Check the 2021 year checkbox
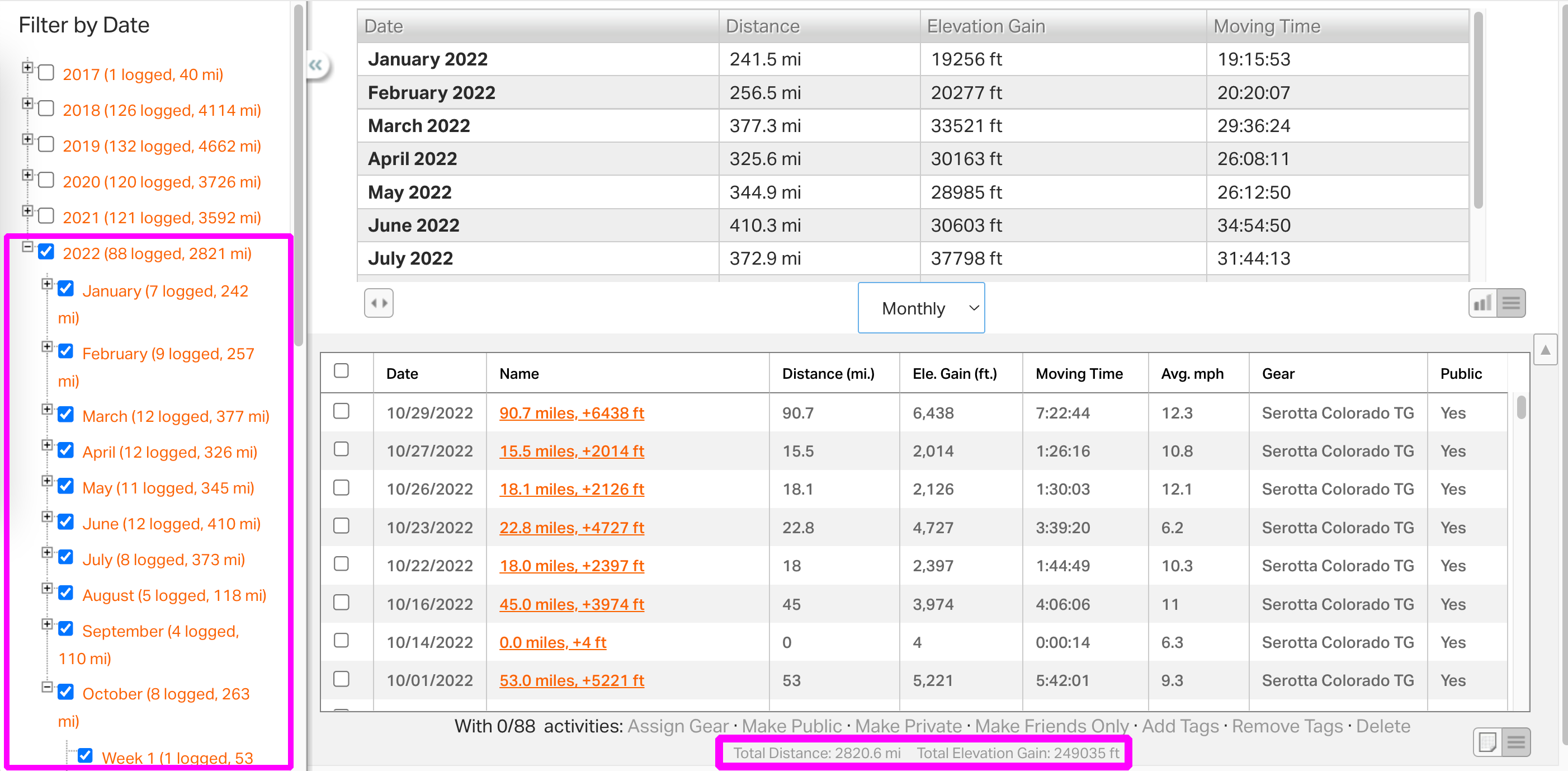The image size is (1568, 771). (x=46, y=216)
